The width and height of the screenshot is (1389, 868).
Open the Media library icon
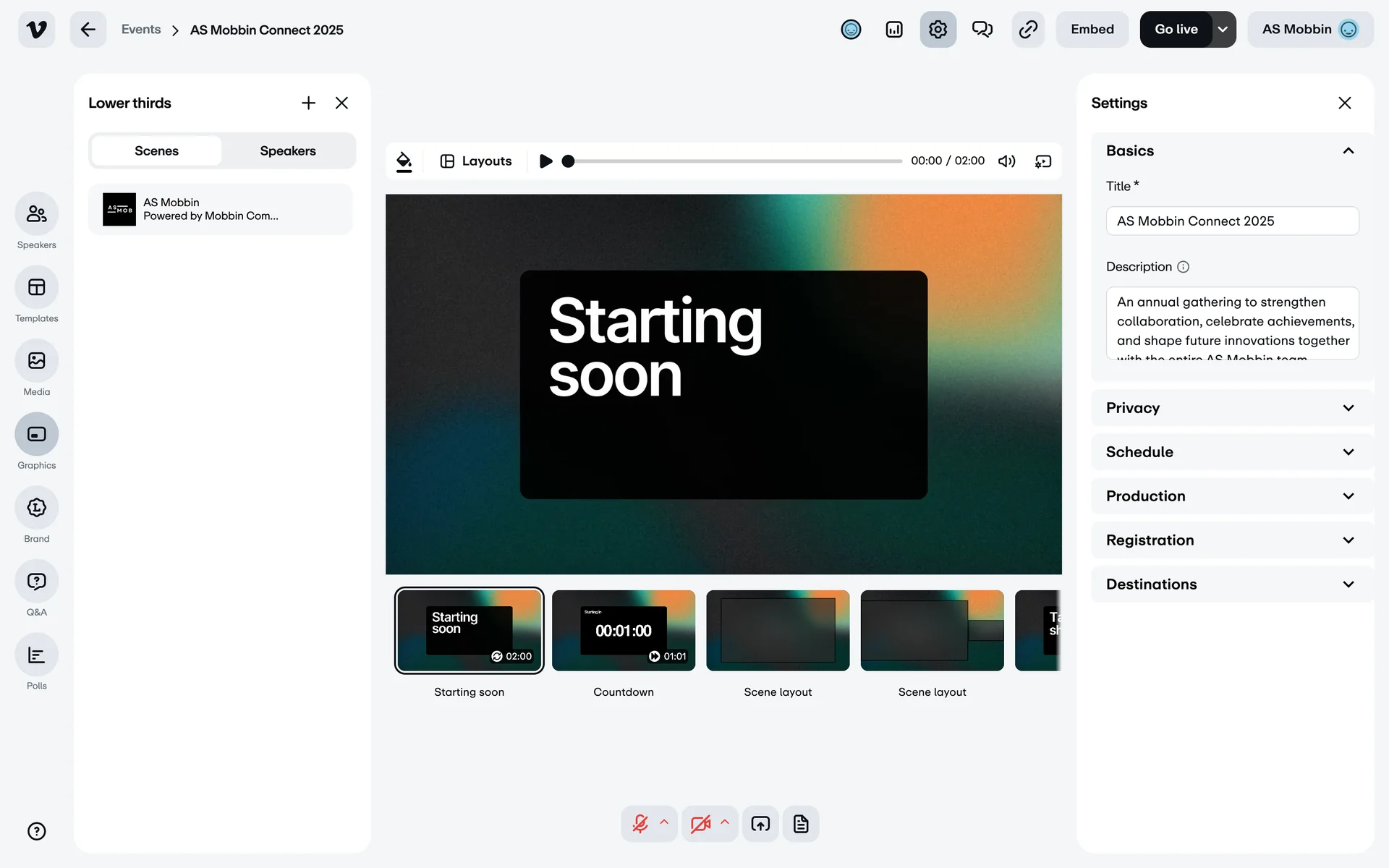[36, 361]
